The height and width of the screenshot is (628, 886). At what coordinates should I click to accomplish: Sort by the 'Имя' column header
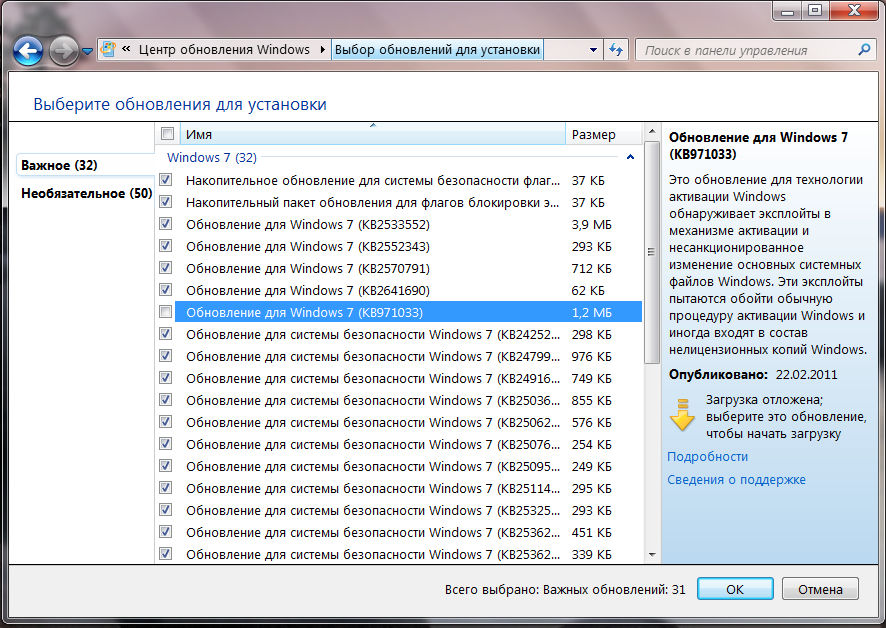(x=373, y=135)
